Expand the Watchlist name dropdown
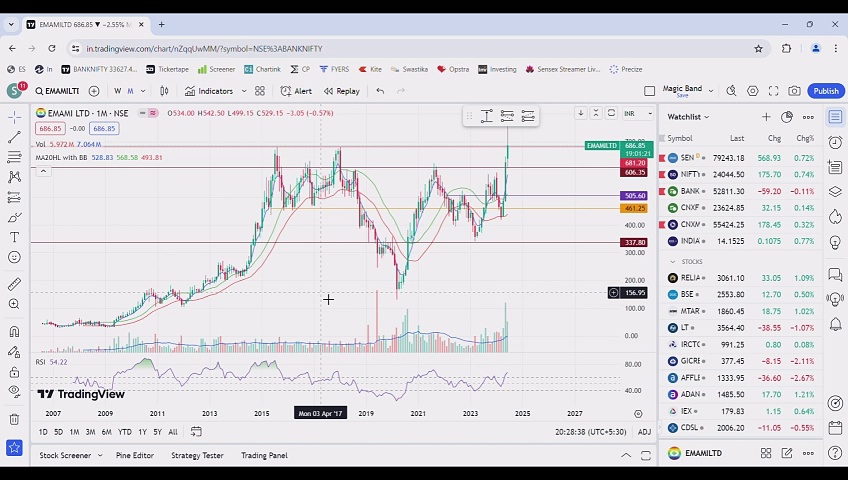Viewport: 848px width, 480px height. (x=688, y=117)
